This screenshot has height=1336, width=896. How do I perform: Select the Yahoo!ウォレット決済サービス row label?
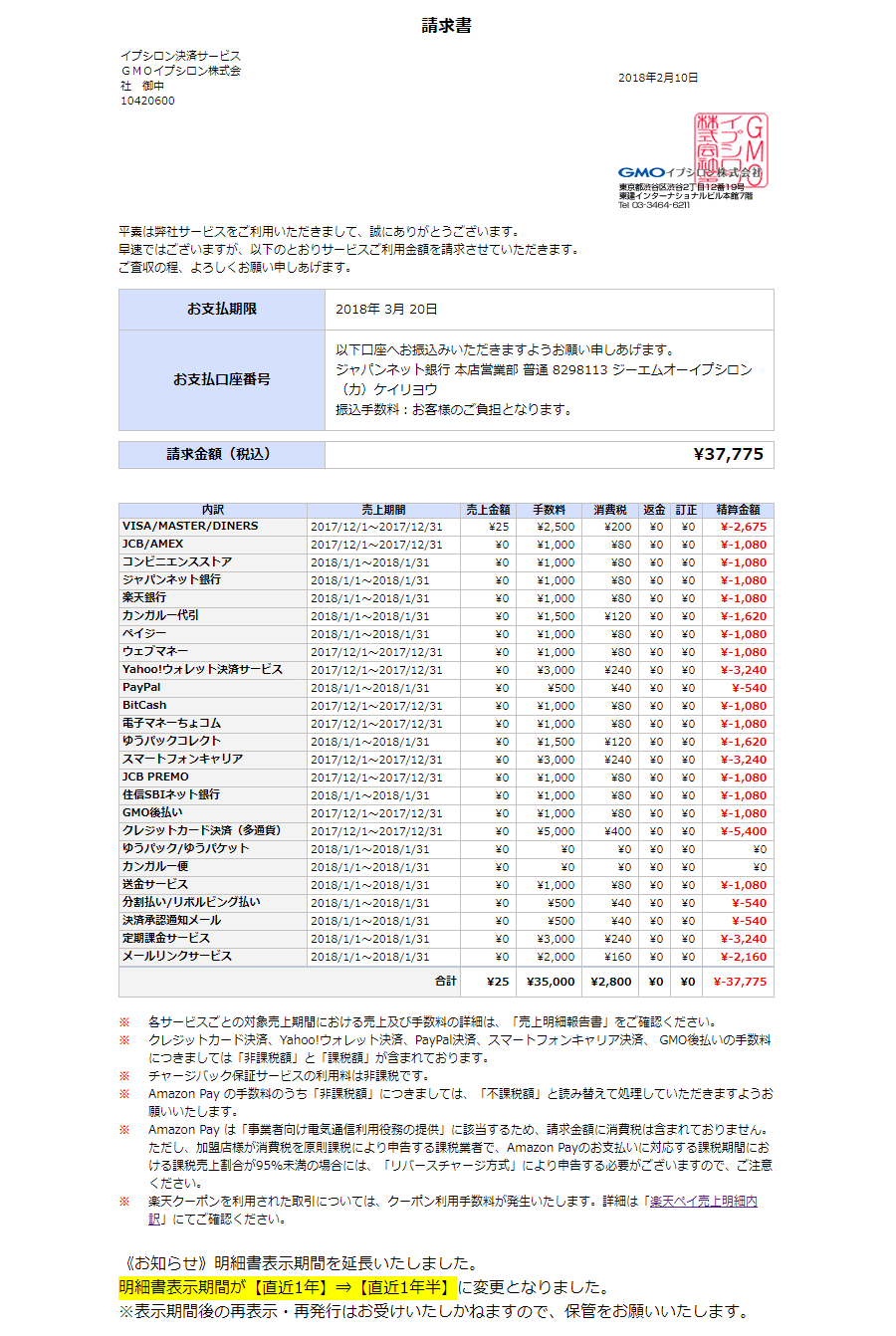[203, 669]
